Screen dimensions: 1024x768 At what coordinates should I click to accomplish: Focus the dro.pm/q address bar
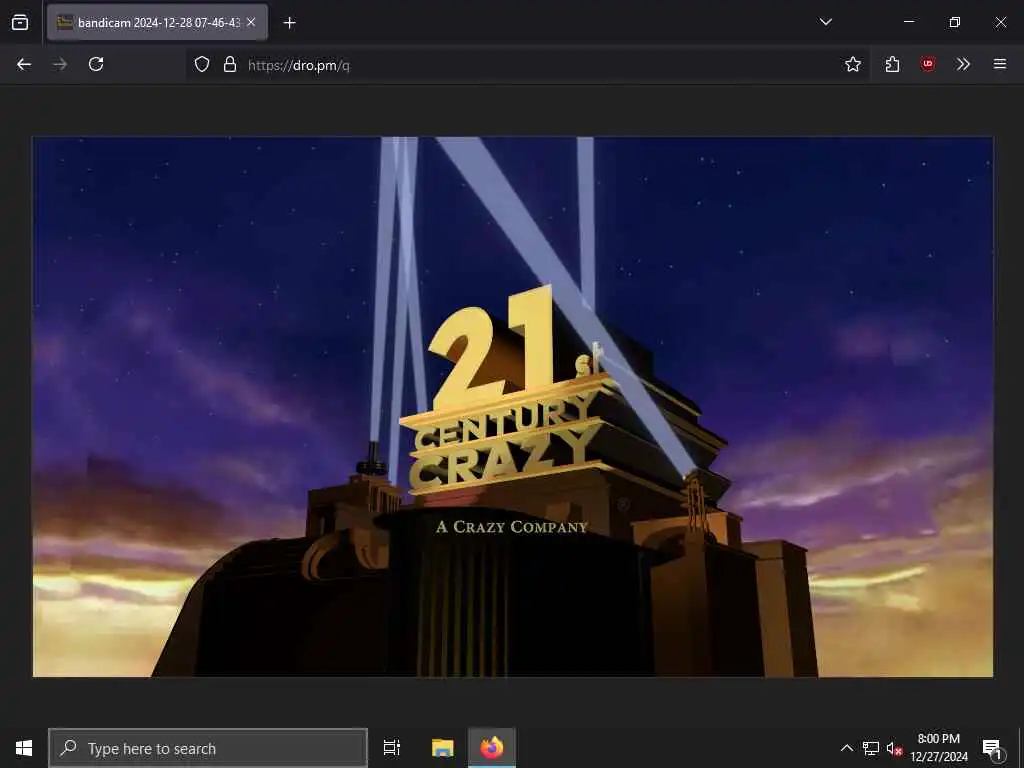(x=526, y=65)
